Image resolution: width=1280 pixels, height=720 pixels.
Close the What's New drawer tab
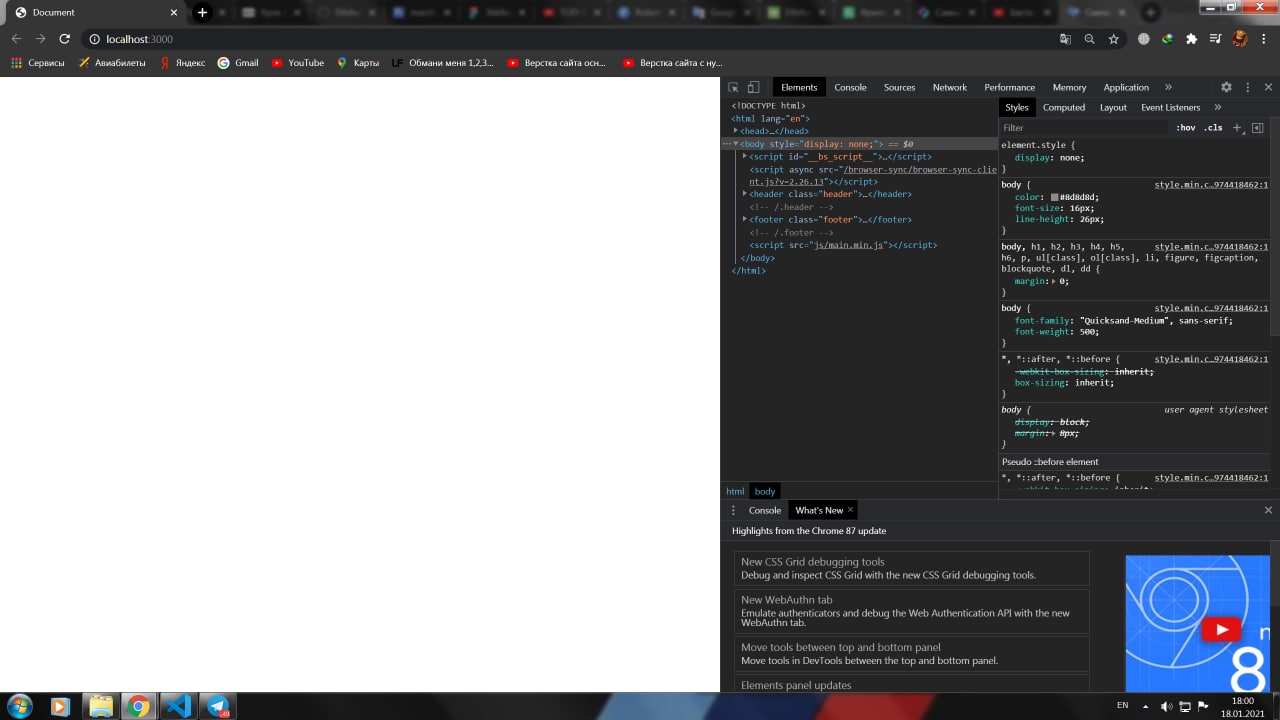click(x=851, y=510)
